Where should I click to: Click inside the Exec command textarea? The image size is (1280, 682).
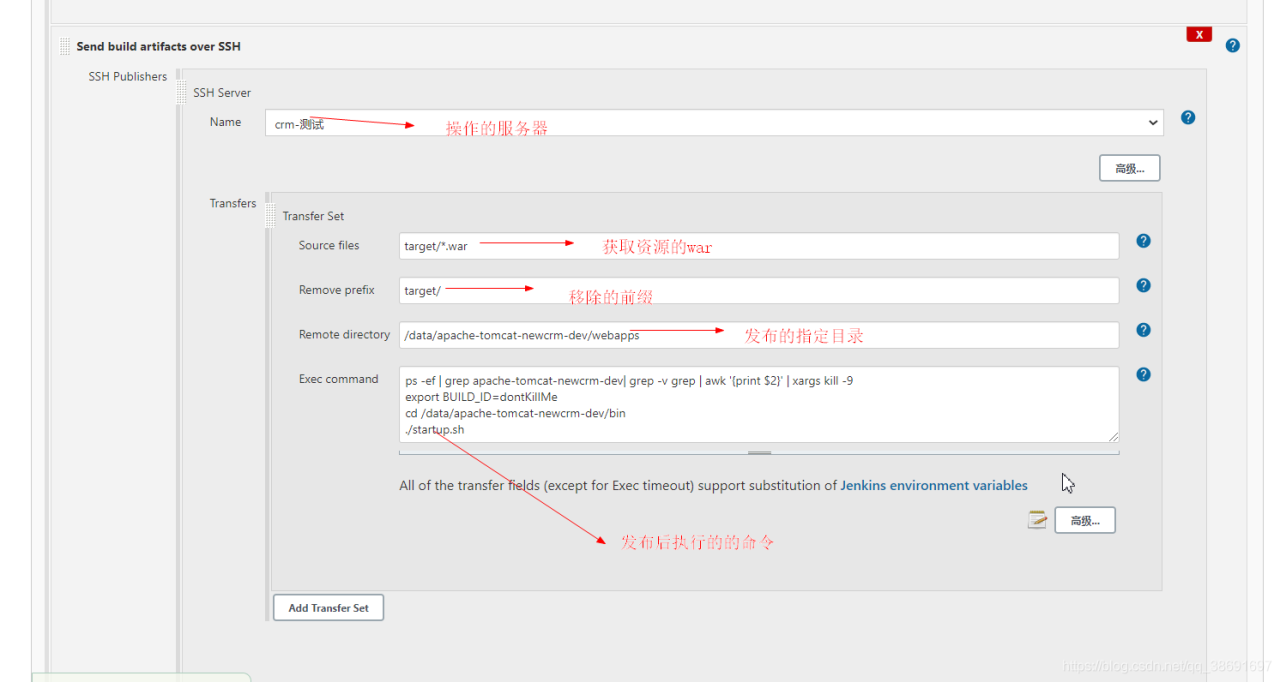[758, 404]
